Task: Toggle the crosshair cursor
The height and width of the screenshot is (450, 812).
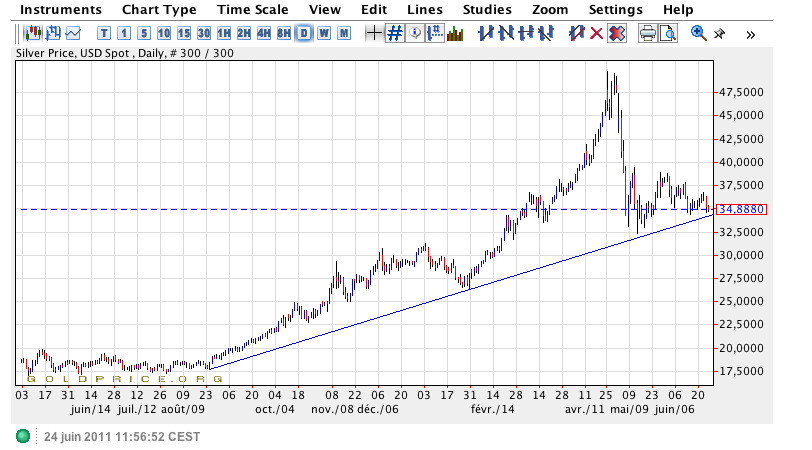Action: [374, 33]
